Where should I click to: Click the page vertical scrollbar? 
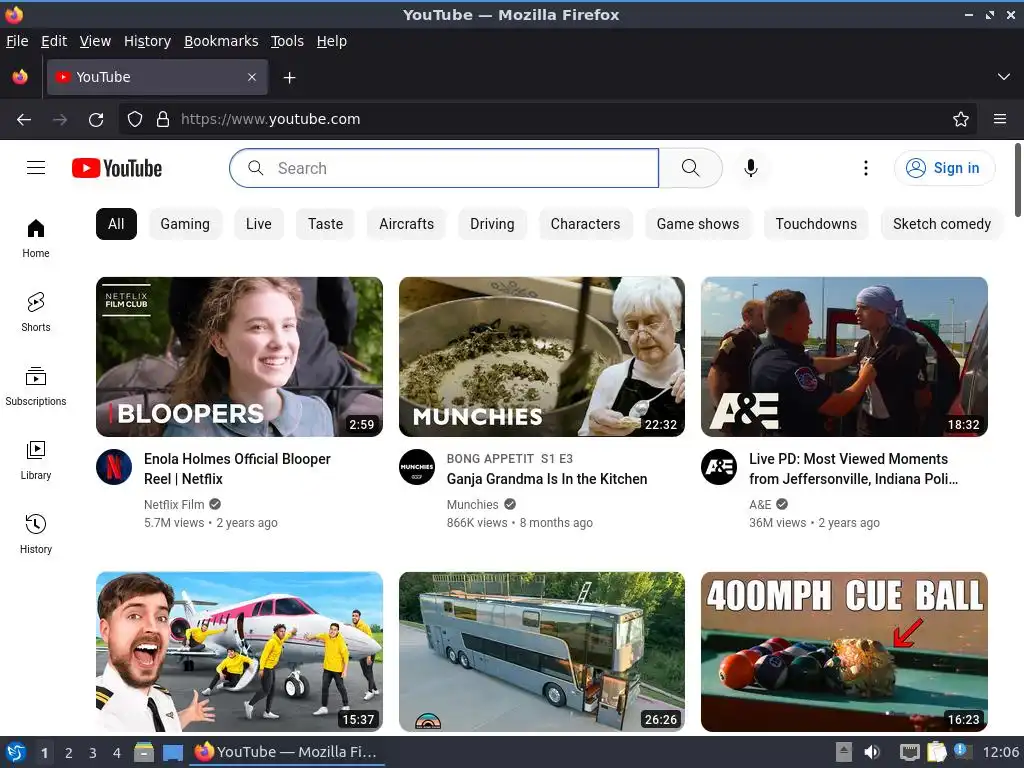coord(1018,180)
